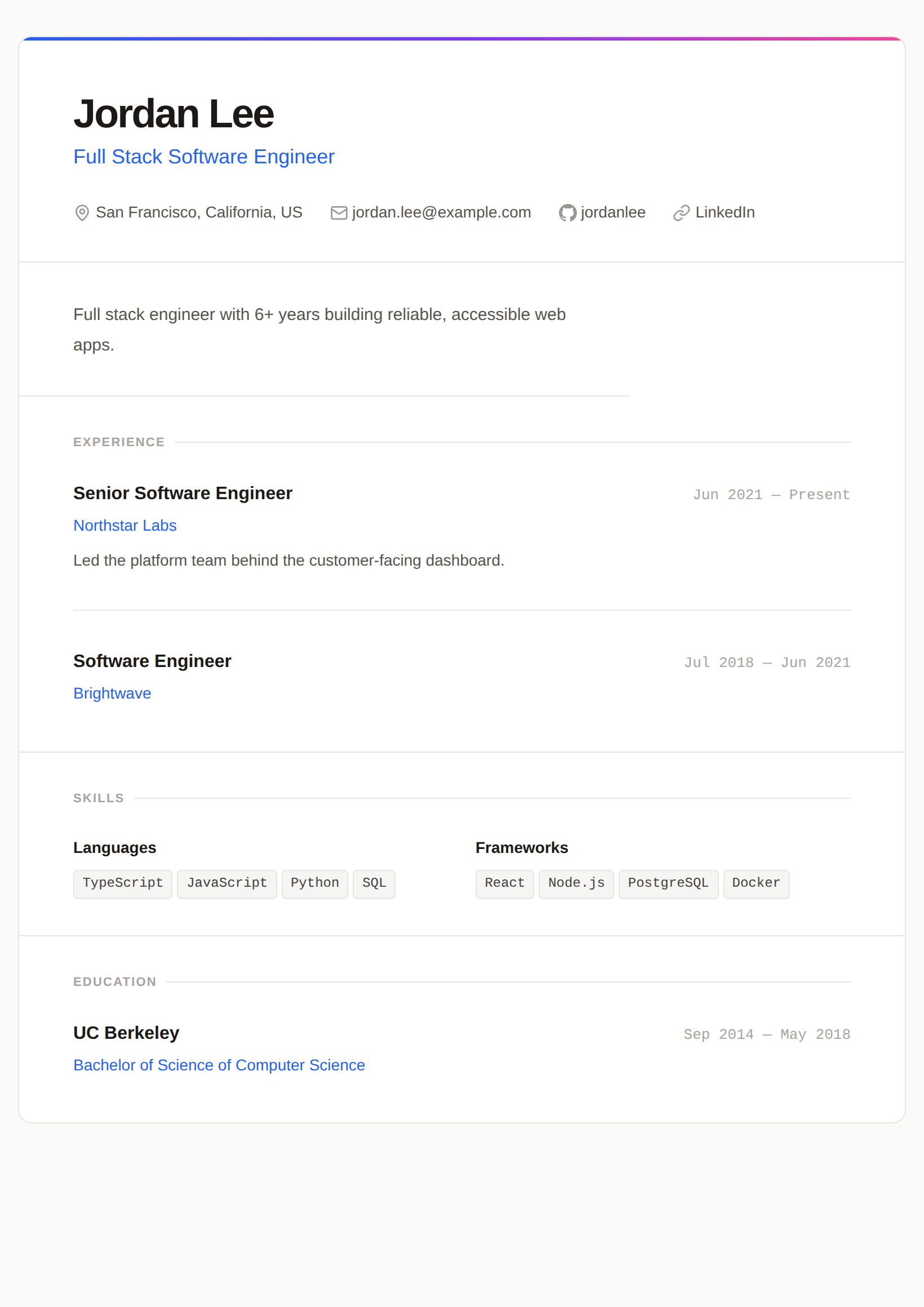Click the GitHub logo icon
Viewport: 924px width, 1307px height.
(x=567, y=213)
